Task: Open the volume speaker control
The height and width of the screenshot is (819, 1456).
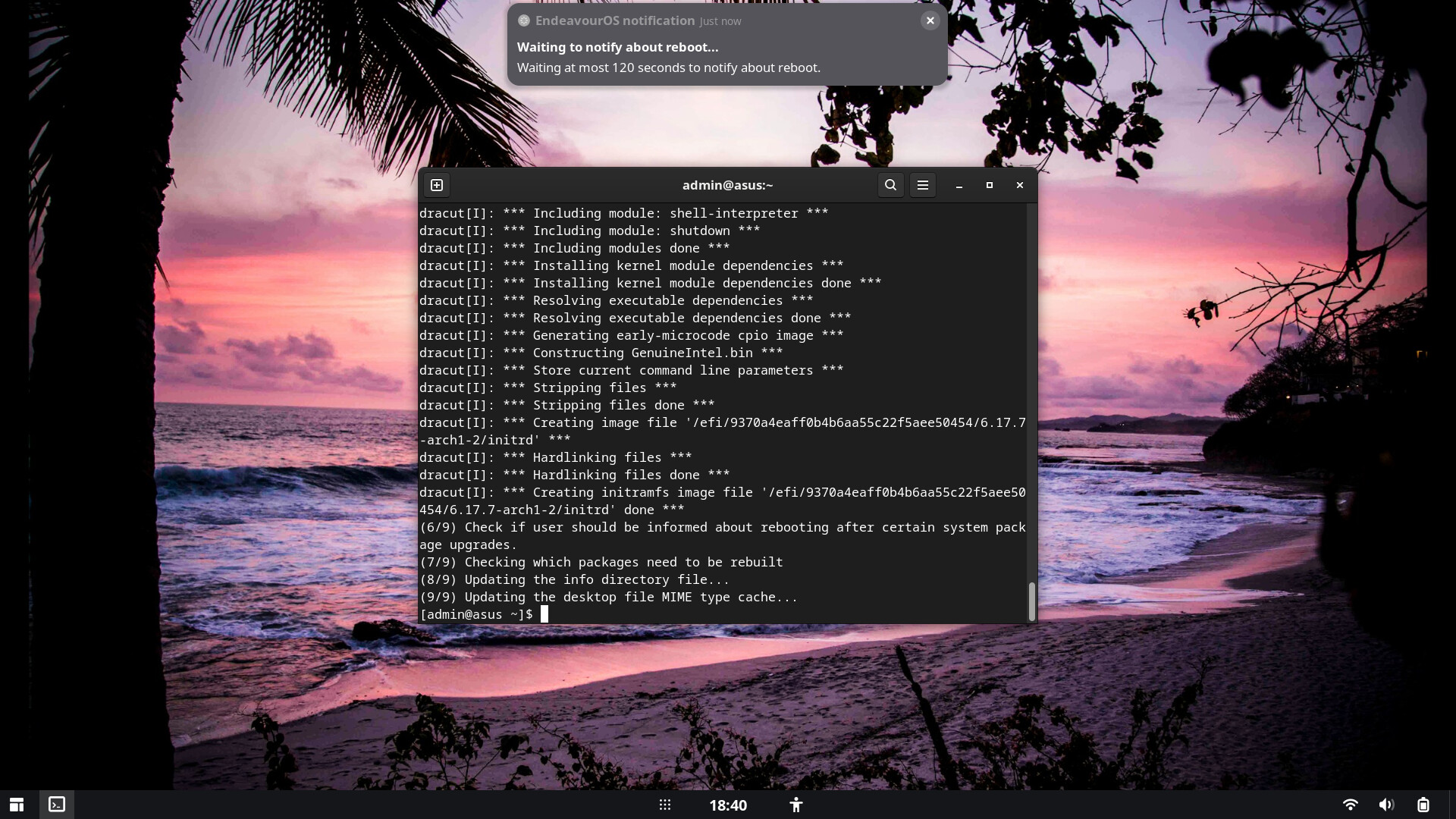Action: coord(1386,805)
